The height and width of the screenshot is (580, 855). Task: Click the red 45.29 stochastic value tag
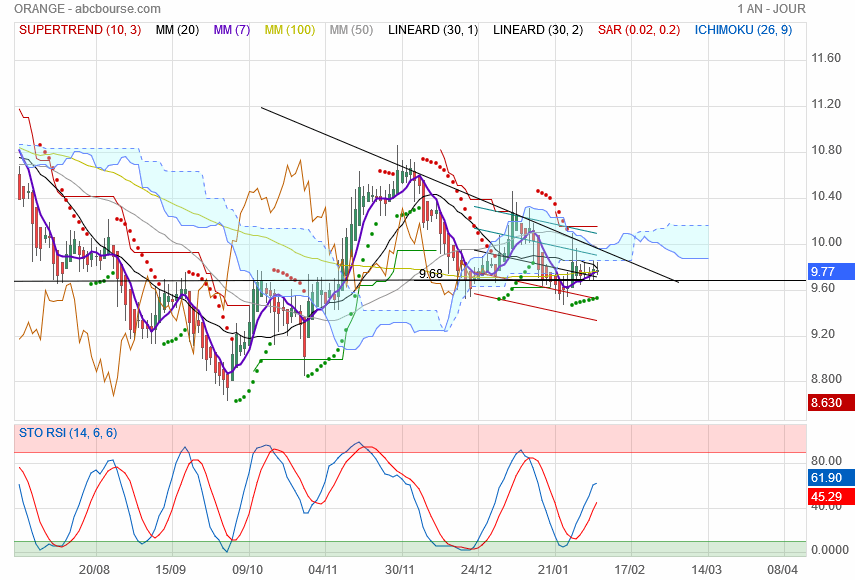pyautogui.click(x=831, y=497)
